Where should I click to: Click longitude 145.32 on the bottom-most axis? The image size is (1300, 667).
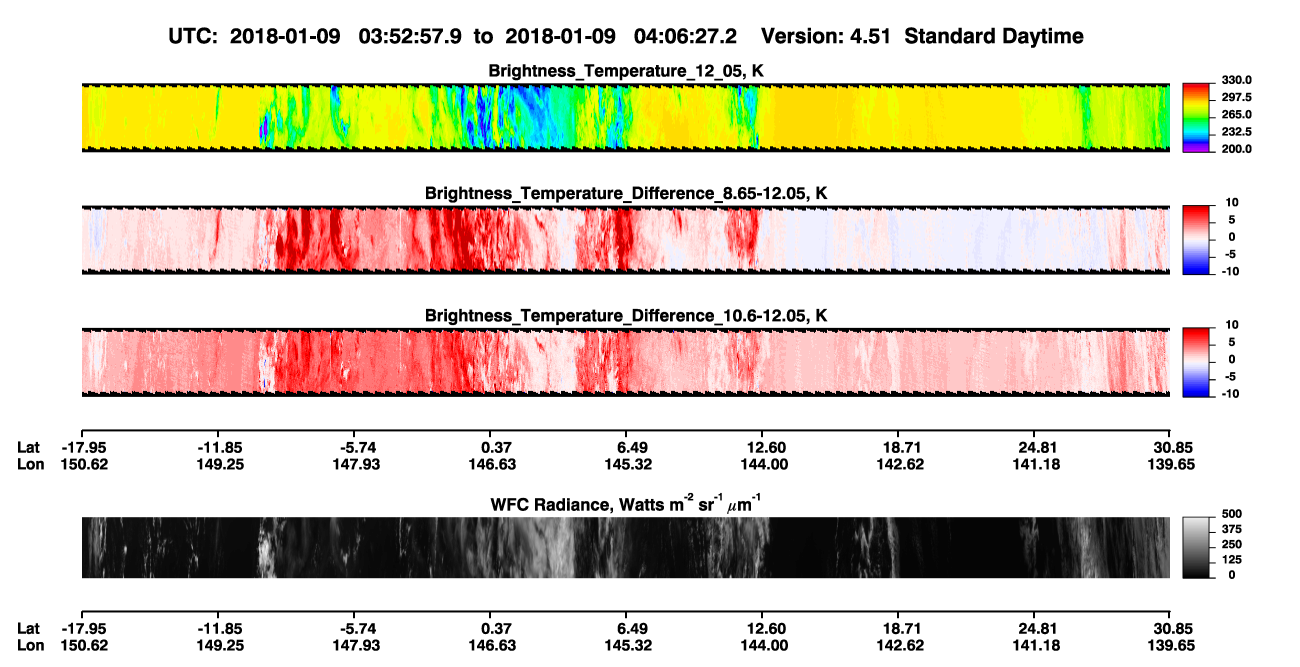tap(627, 646)
